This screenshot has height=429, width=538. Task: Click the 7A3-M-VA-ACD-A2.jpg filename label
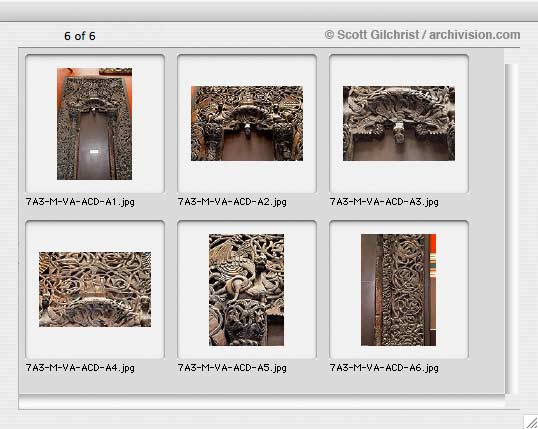[x=232, y=202]
